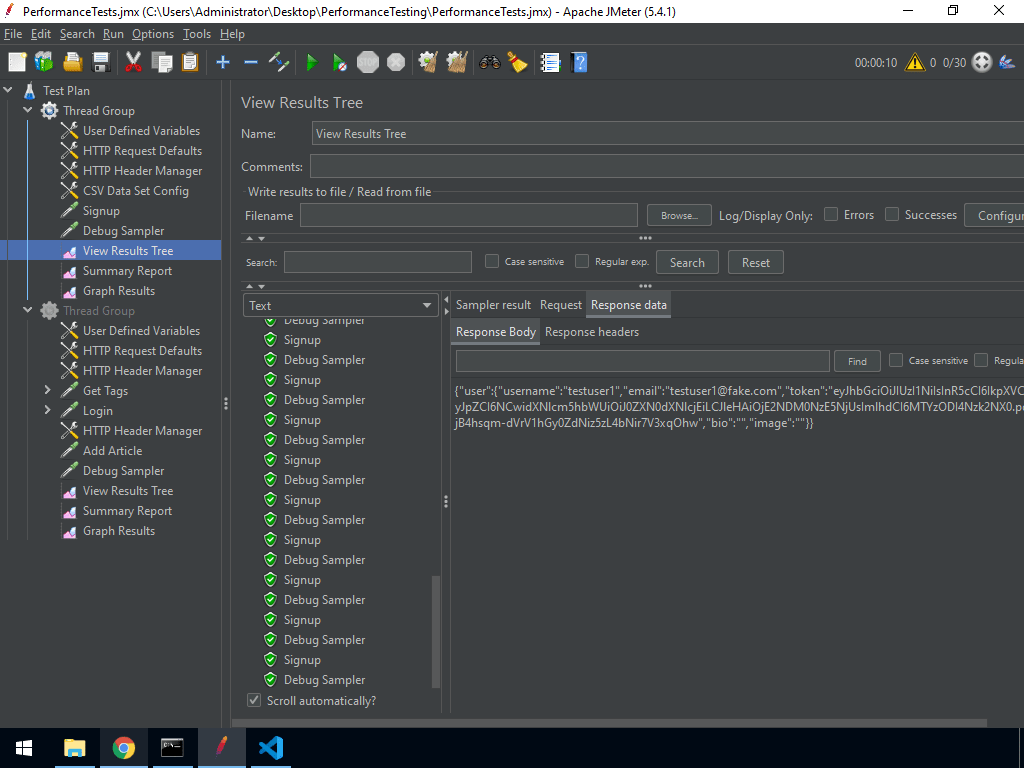This screenshot has width=1024, height=768.
Task: Open the Options menu
Action: pos(152,33)
